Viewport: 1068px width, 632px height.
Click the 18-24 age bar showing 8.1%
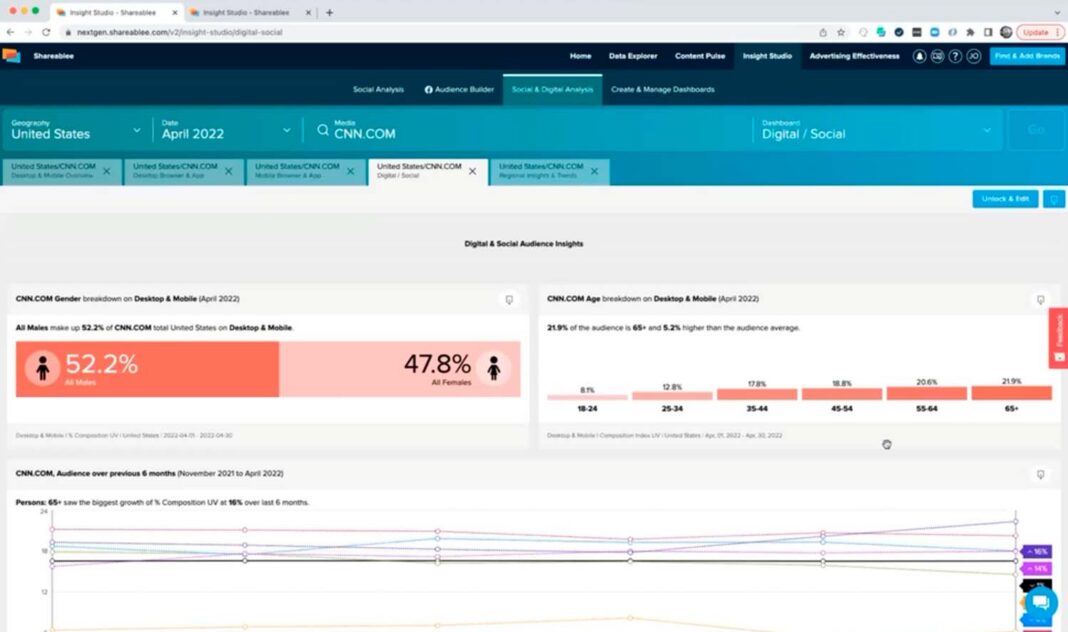pyautogui.click(x=587, y=397)
